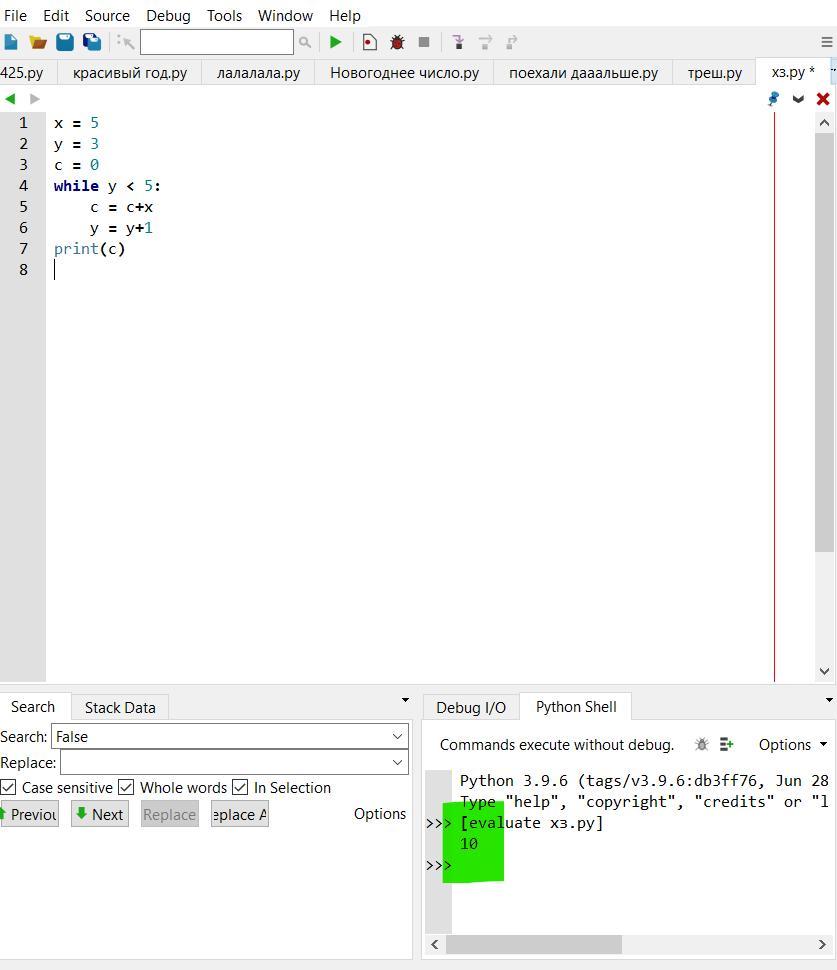The height and width of the screenshot is (970, 837).
Task: Click the Python Shell horizontal scrollbar
Action: coord(534,944)
